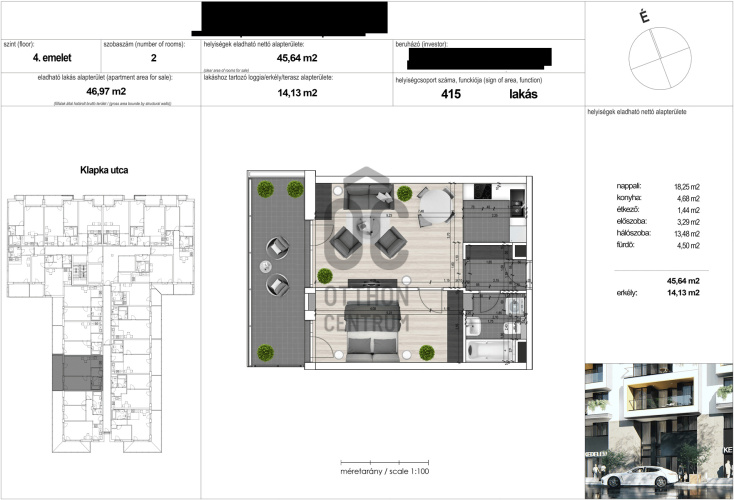Click the bottom-left balcony plant
The height and width of the screenshot is (500, 734).
[x=266, y=351]
